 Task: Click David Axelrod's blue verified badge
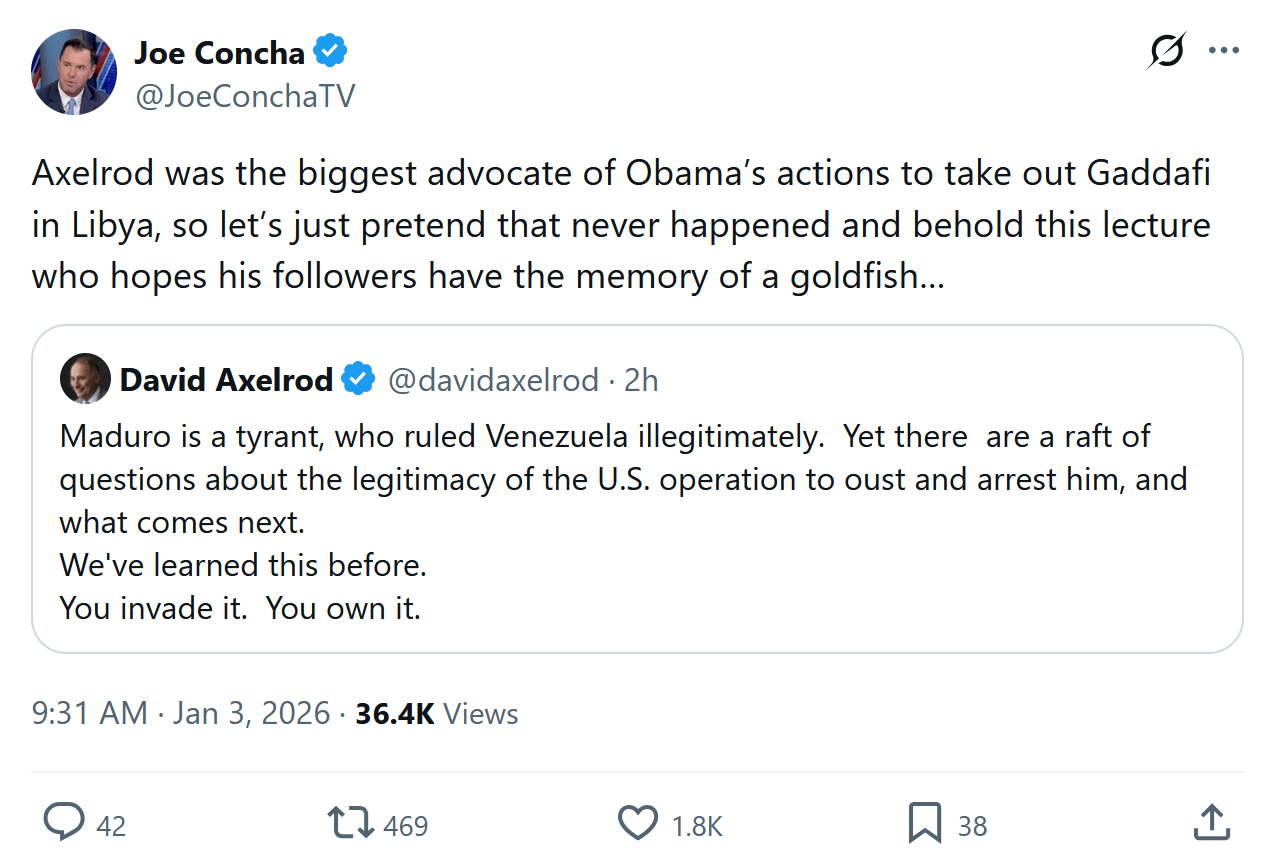tap(359, 380)
